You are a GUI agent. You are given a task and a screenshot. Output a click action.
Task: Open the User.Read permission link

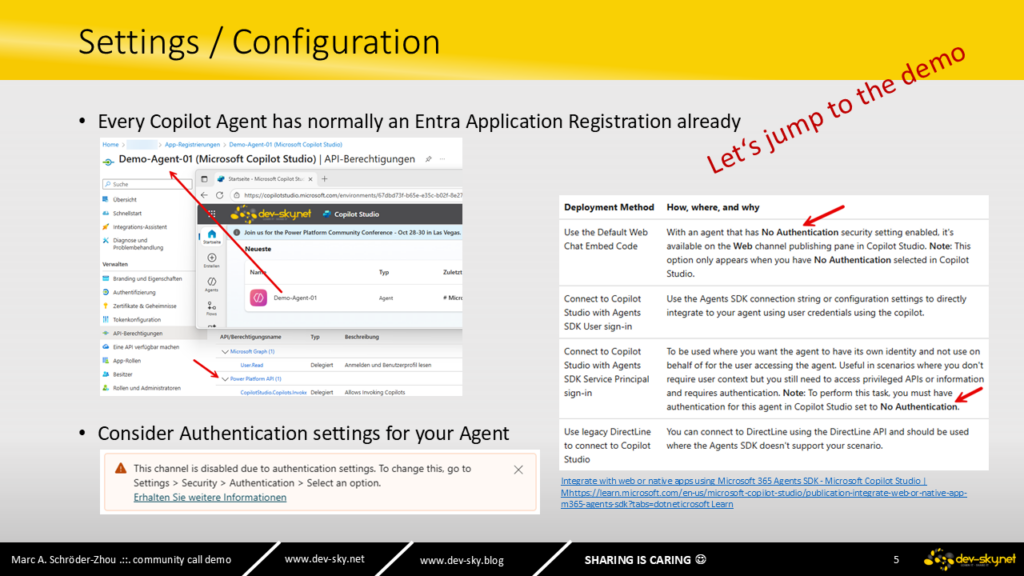tap(251, 366)
